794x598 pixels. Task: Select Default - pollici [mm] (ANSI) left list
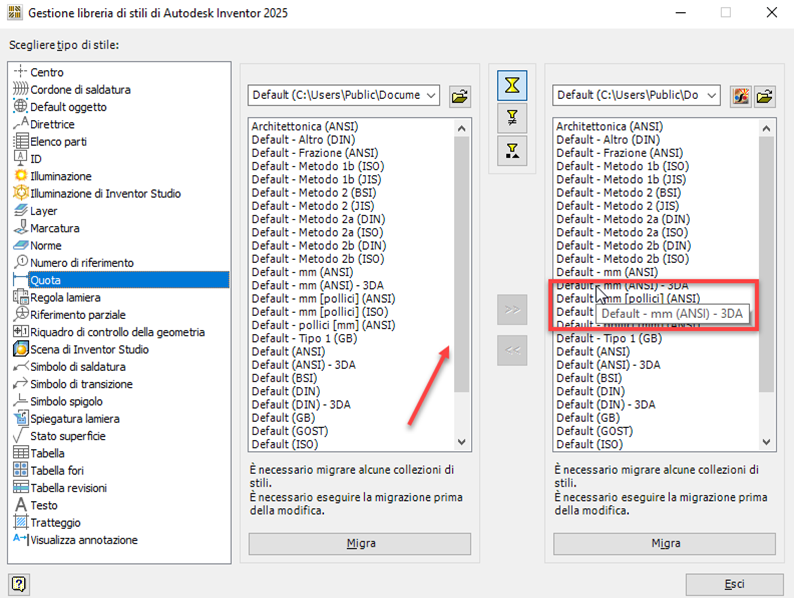(324, 325)
